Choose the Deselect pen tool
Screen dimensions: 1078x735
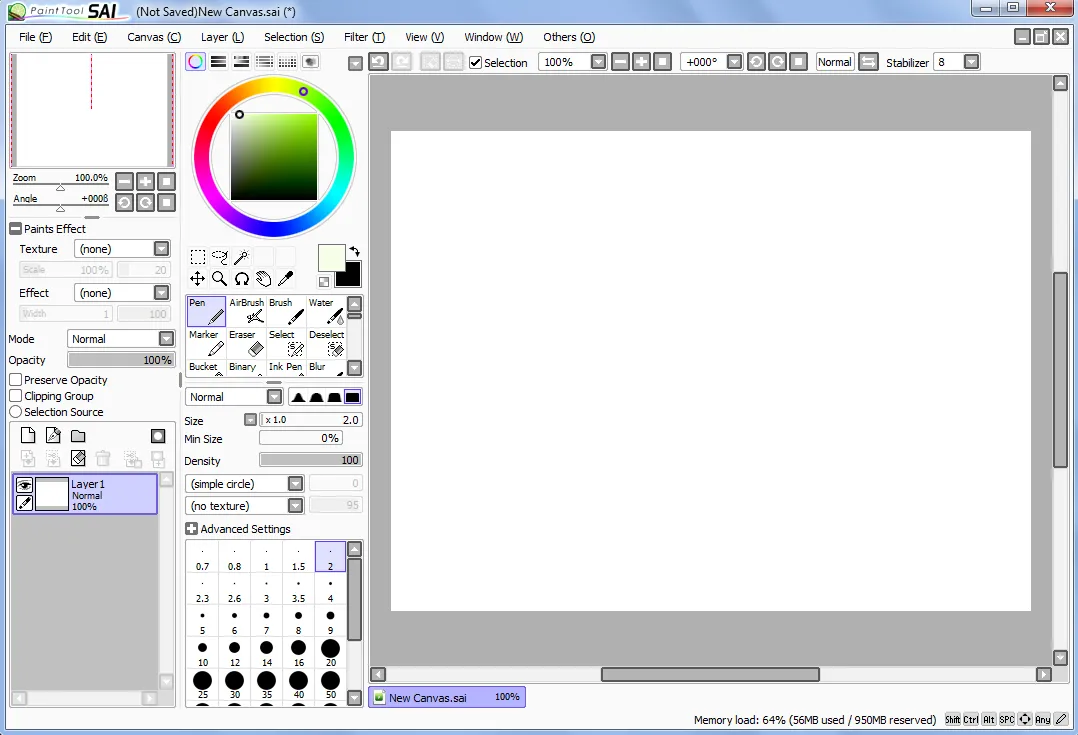pyautogui.click(x=326, y=343)
